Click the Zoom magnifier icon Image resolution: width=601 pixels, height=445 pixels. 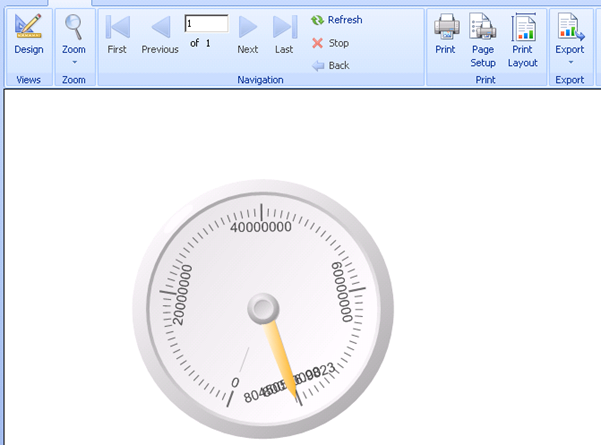click(74, 28)
